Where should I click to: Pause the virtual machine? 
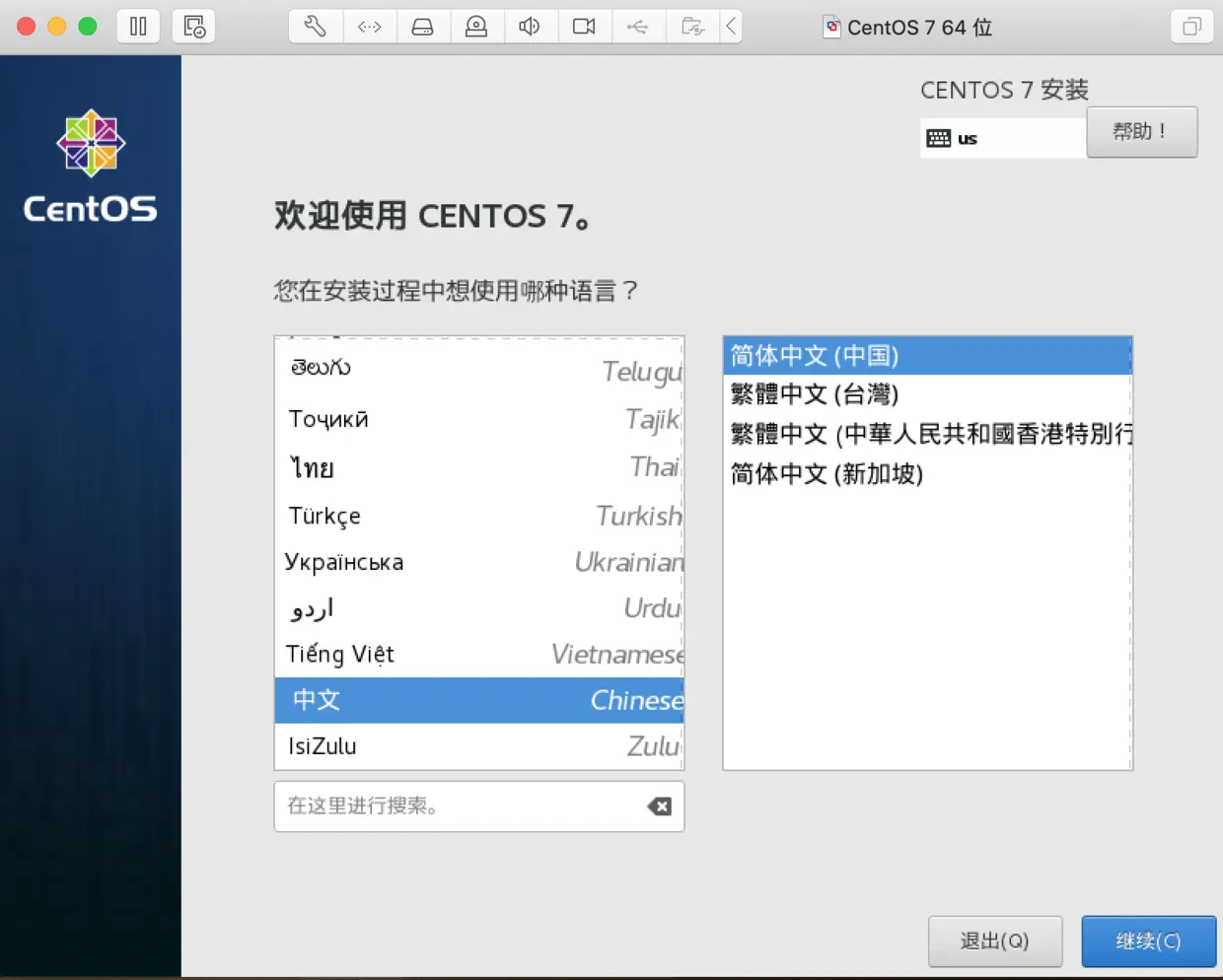138,27
